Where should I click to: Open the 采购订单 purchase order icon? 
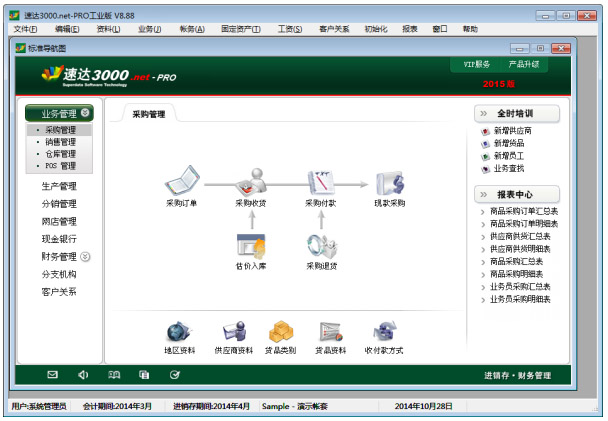182,181
